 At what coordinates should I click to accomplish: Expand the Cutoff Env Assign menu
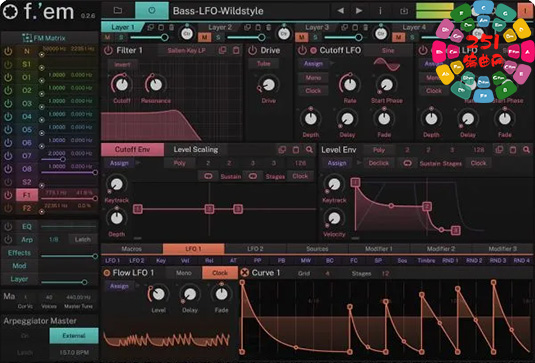[119, 163]
